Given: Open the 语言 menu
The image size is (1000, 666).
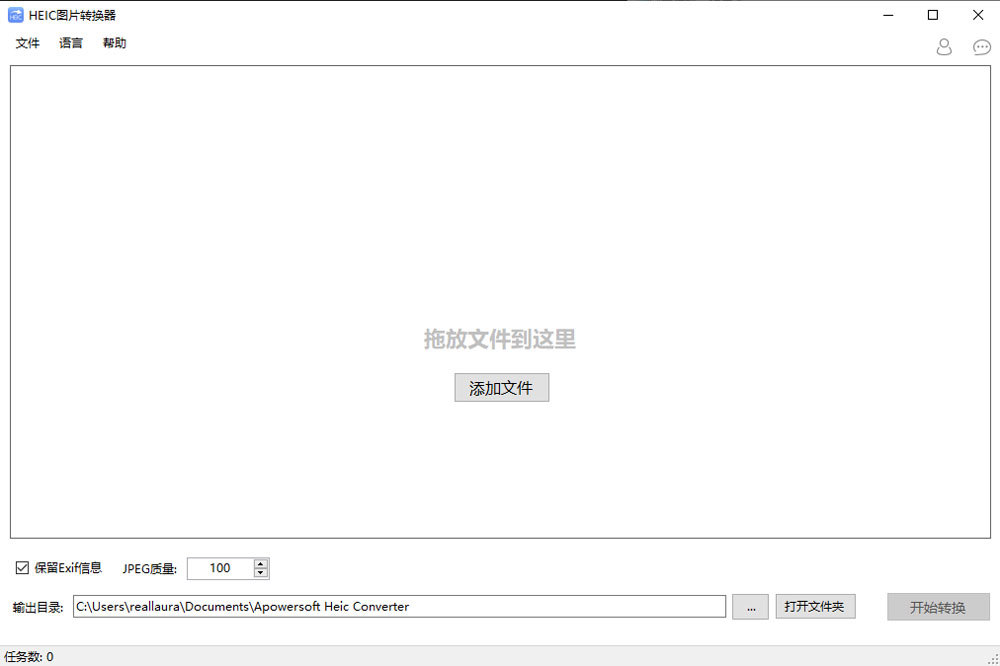Looking at the screenshot, I should coord(71,43).
